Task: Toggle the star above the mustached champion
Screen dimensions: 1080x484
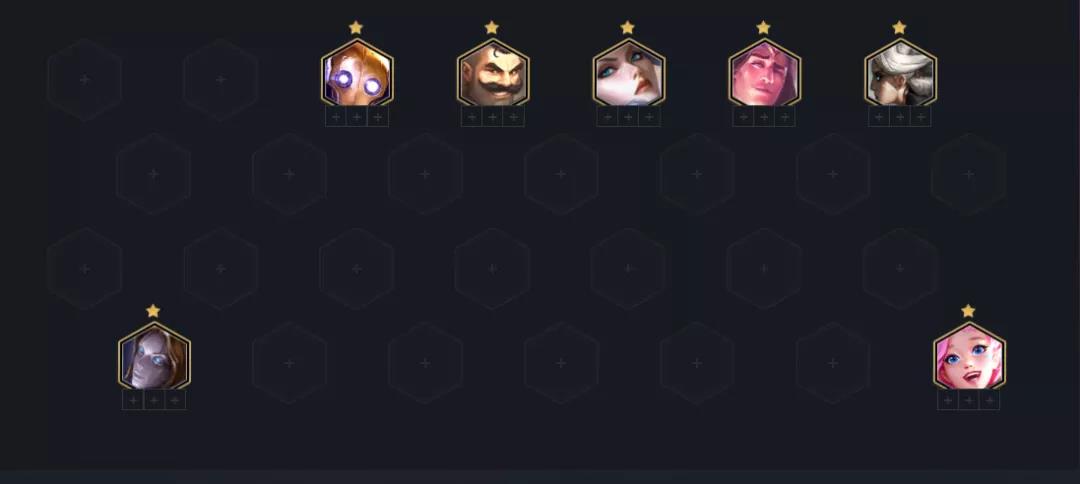Action: point(491,28)
